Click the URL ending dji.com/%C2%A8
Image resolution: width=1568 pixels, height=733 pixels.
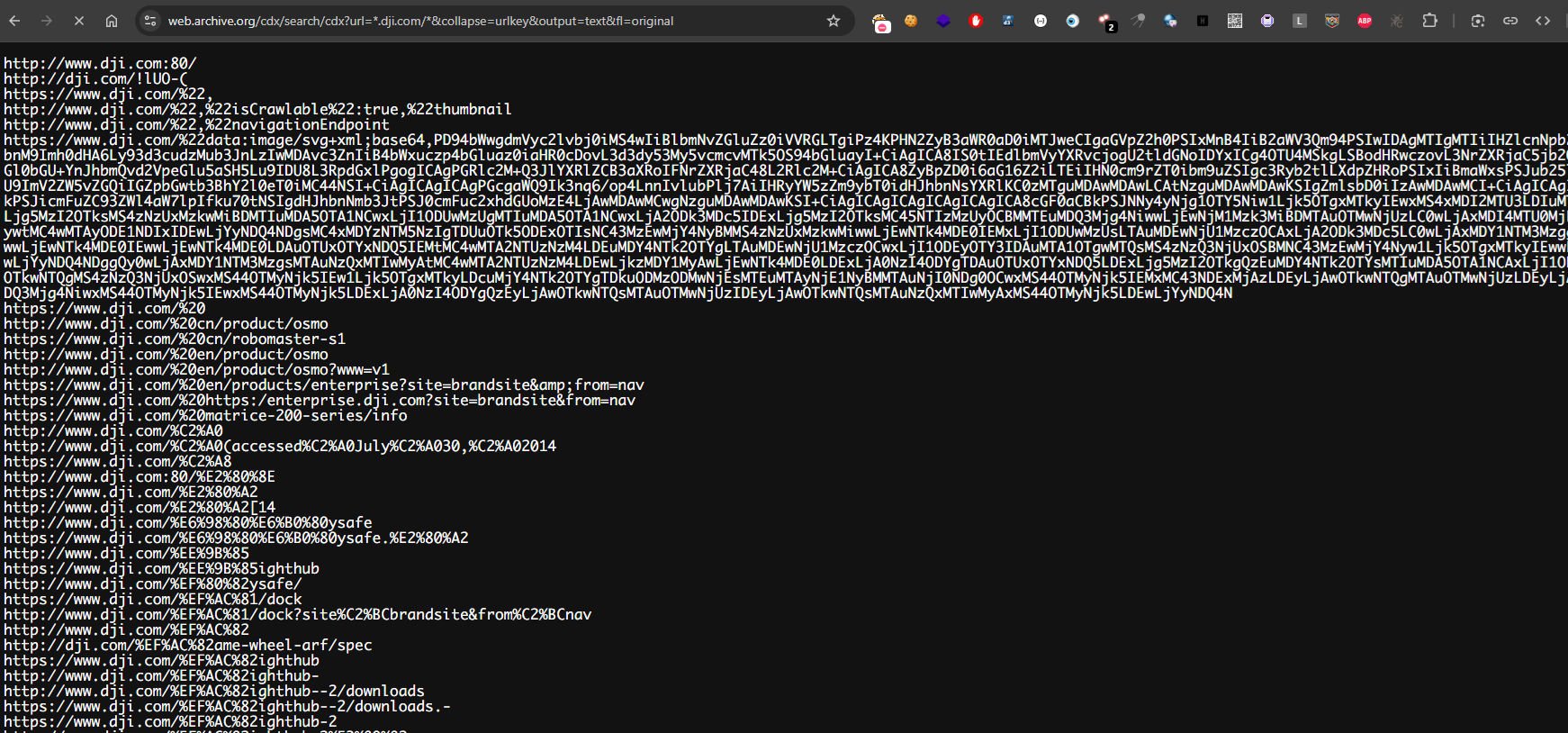[117, 461]
